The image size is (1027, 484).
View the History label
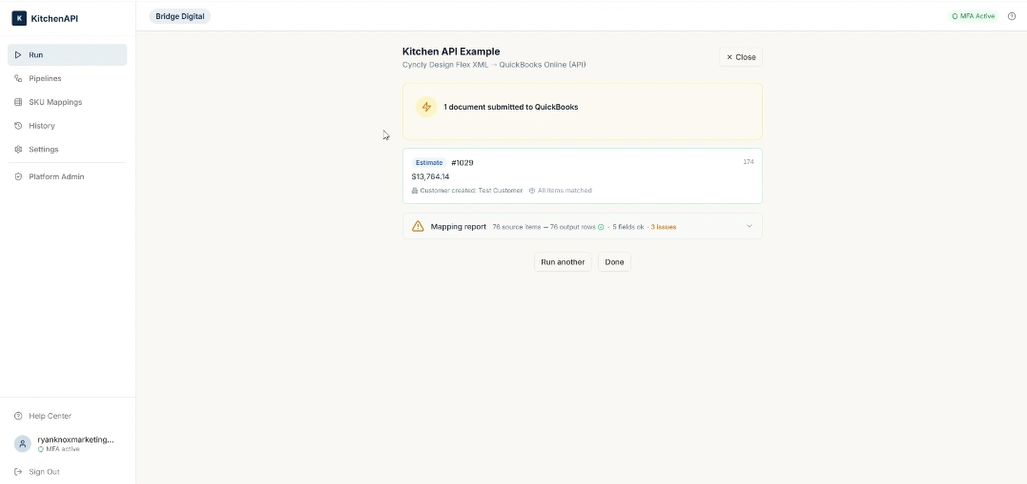click(42, 126)
